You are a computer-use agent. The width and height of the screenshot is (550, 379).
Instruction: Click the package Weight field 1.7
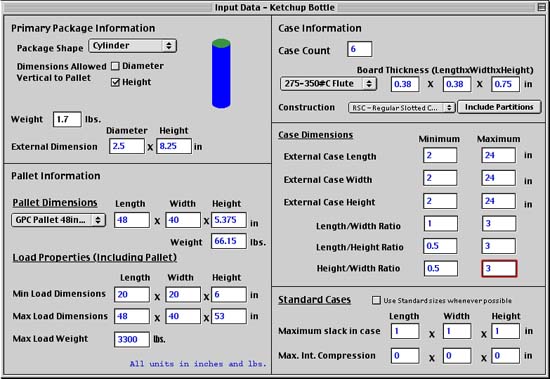coord(67,119)
